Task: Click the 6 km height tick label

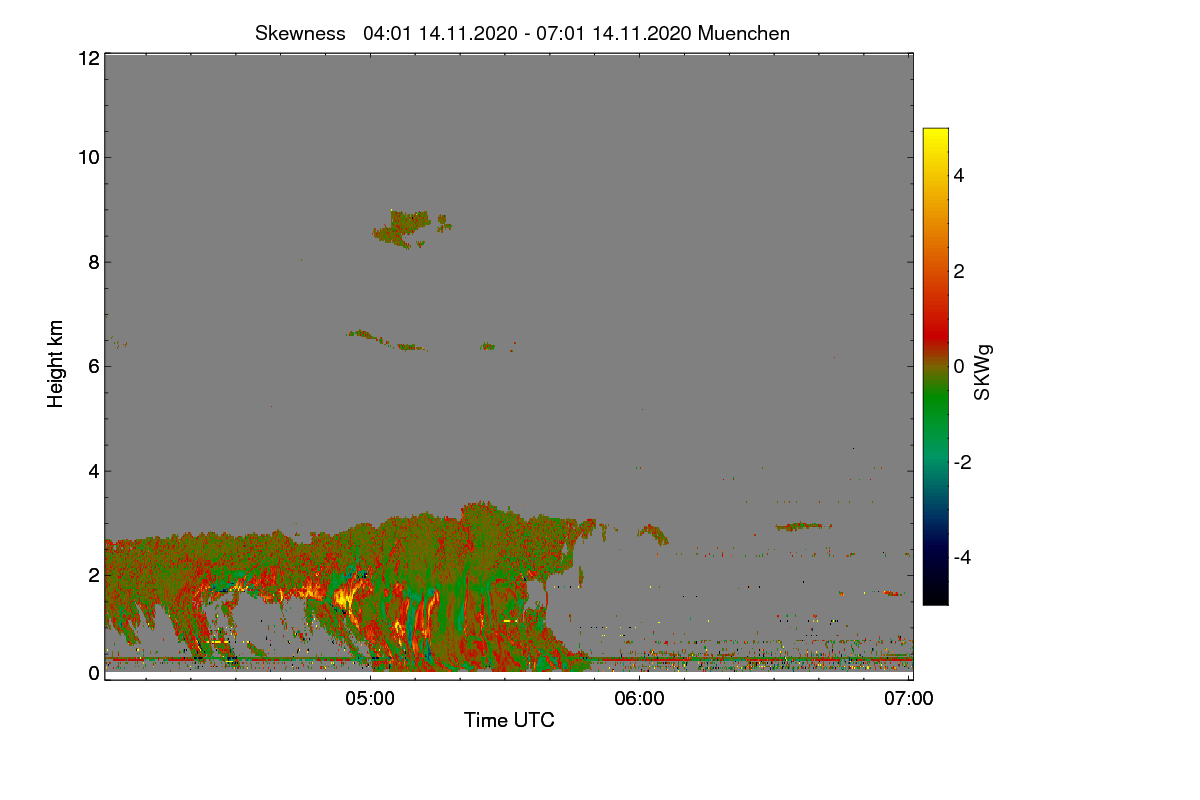Action: tap(94, 366)
